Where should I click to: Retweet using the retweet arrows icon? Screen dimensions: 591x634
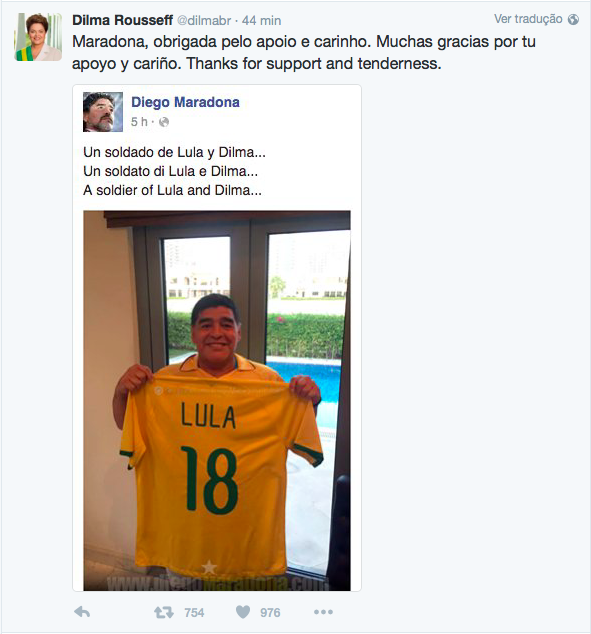click(164, 612)
